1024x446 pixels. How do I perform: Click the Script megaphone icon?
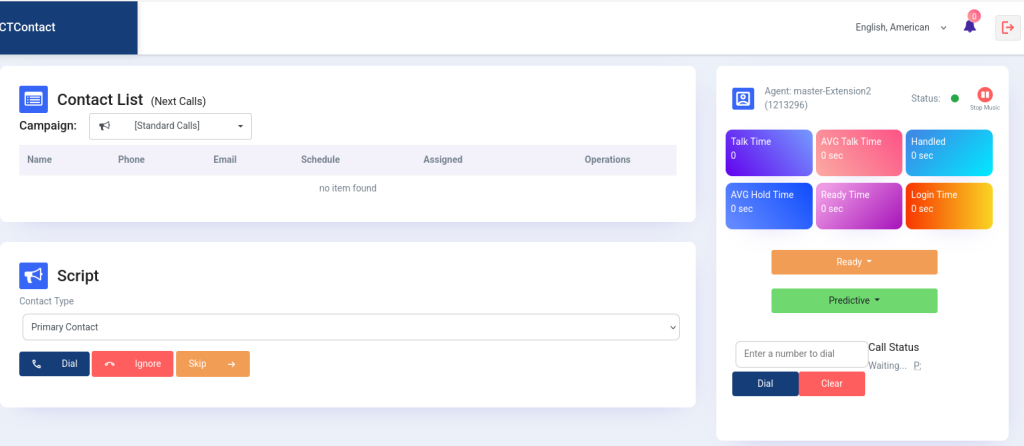[34, 276]
